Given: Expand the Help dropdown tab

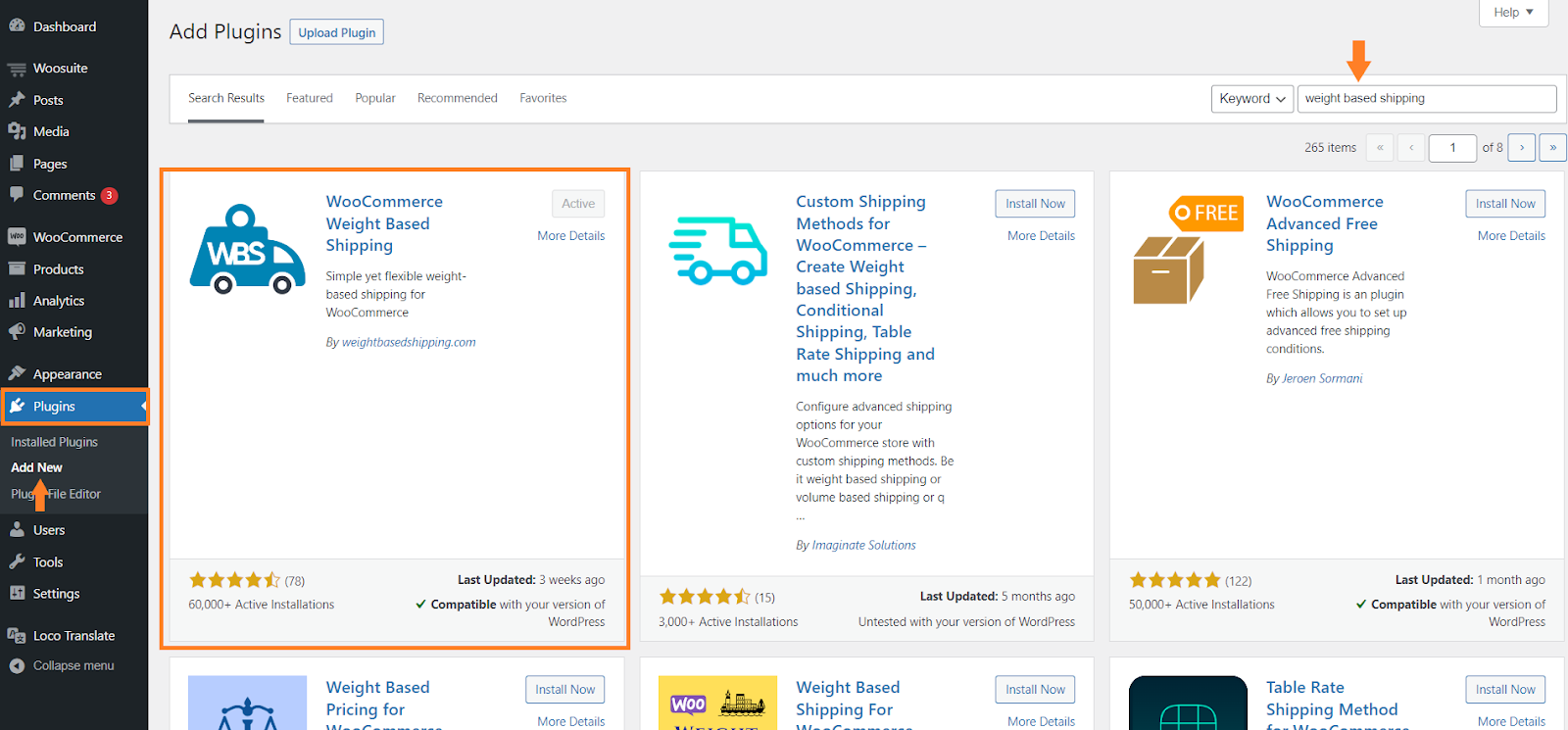Looking at the screenshot, I should coord(1513,13).
